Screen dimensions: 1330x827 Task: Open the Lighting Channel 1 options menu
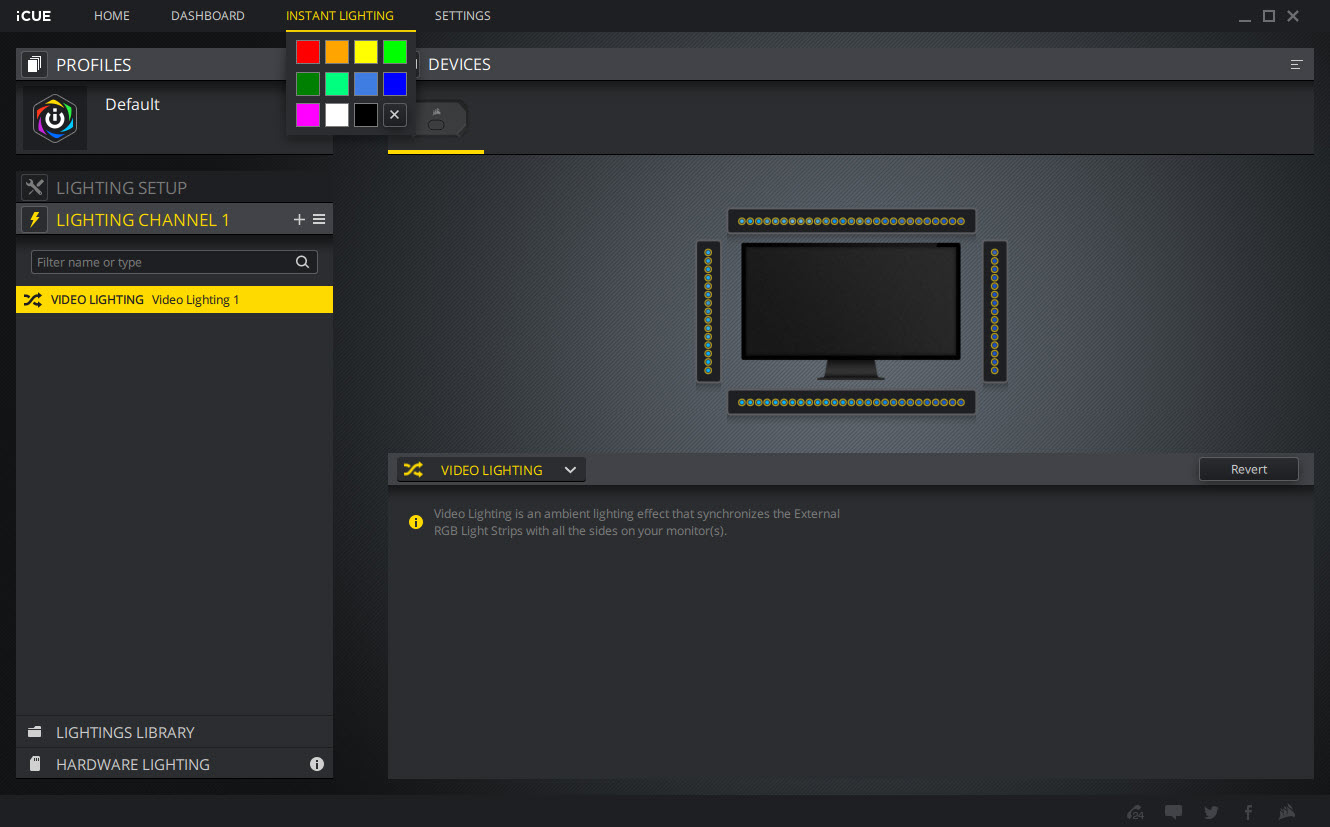(x=319, y=219)
